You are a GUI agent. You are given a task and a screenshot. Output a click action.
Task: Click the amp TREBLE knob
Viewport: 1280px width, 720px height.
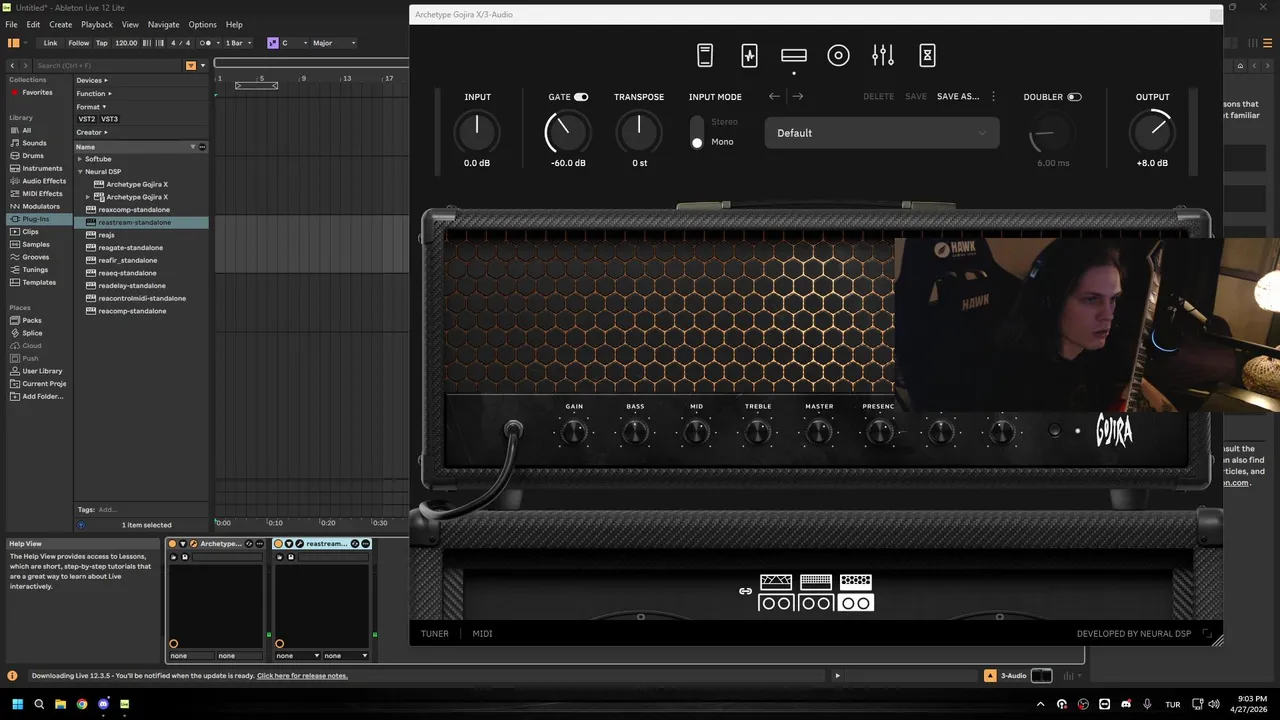click(x=758, y=433)
